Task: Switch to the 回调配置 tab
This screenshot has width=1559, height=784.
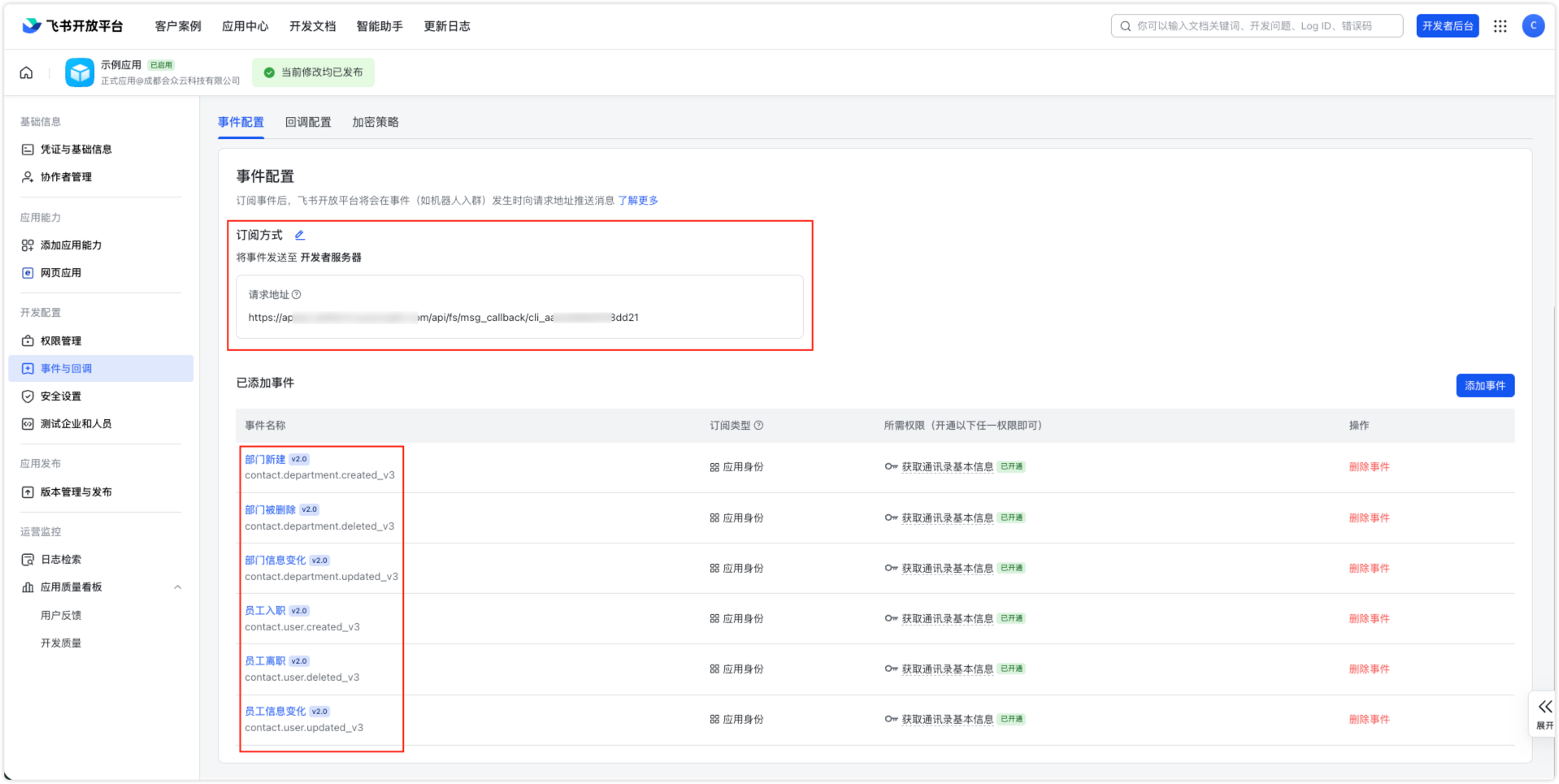Action: (308, 123)
